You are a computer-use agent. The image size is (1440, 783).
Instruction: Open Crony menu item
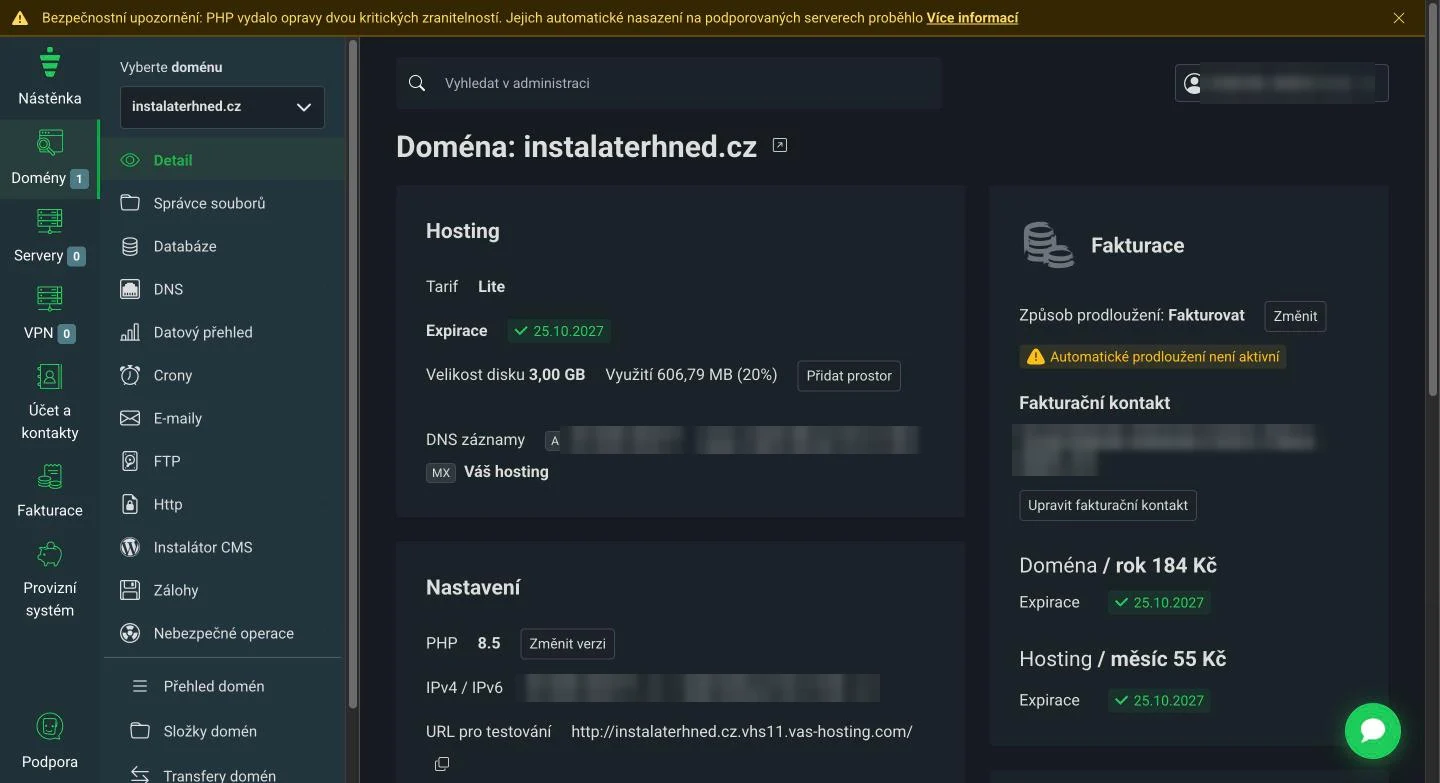(x=223, y=375)
